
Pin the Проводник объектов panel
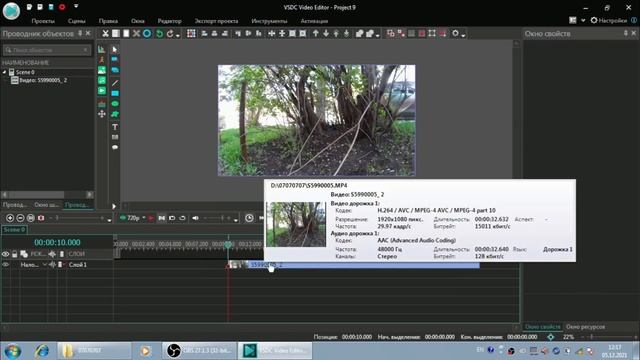point(80,33)
